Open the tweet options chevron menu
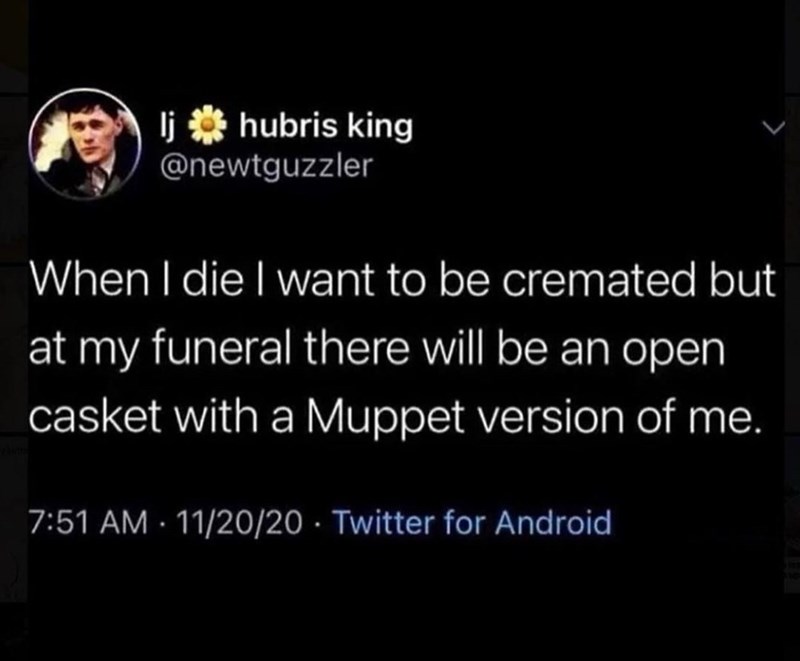Viewport: 800px width, 661px height. click(x=766, y=128)
